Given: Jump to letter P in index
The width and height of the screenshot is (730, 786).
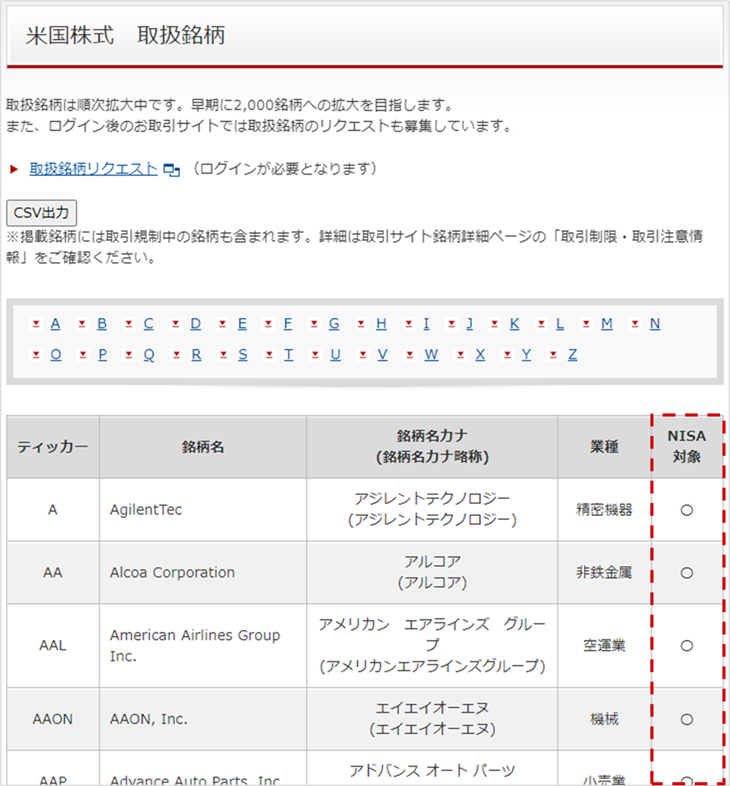Looking at the screenshot, I should click(102, 354).
